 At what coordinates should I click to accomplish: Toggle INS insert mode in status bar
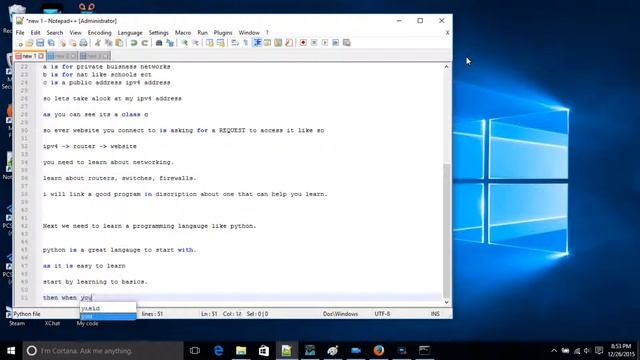435,314
